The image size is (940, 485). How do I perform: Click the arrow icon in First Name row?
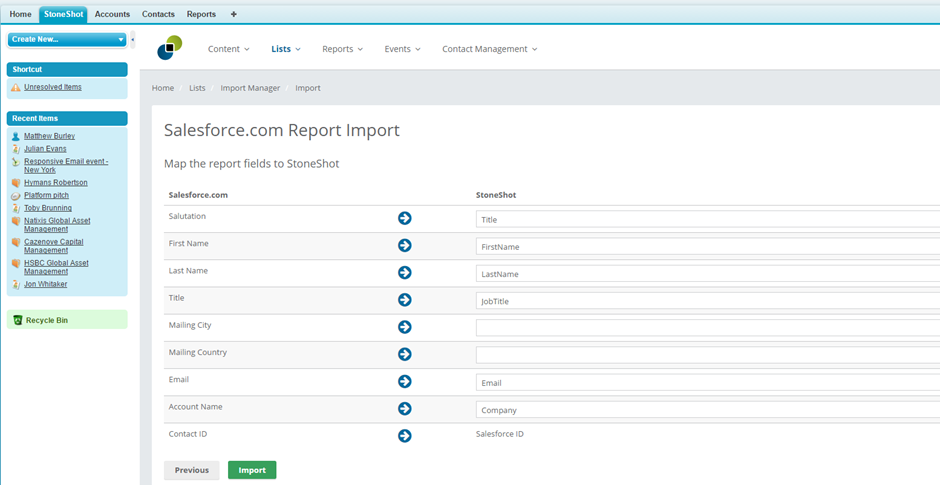(x=405, y=245)
